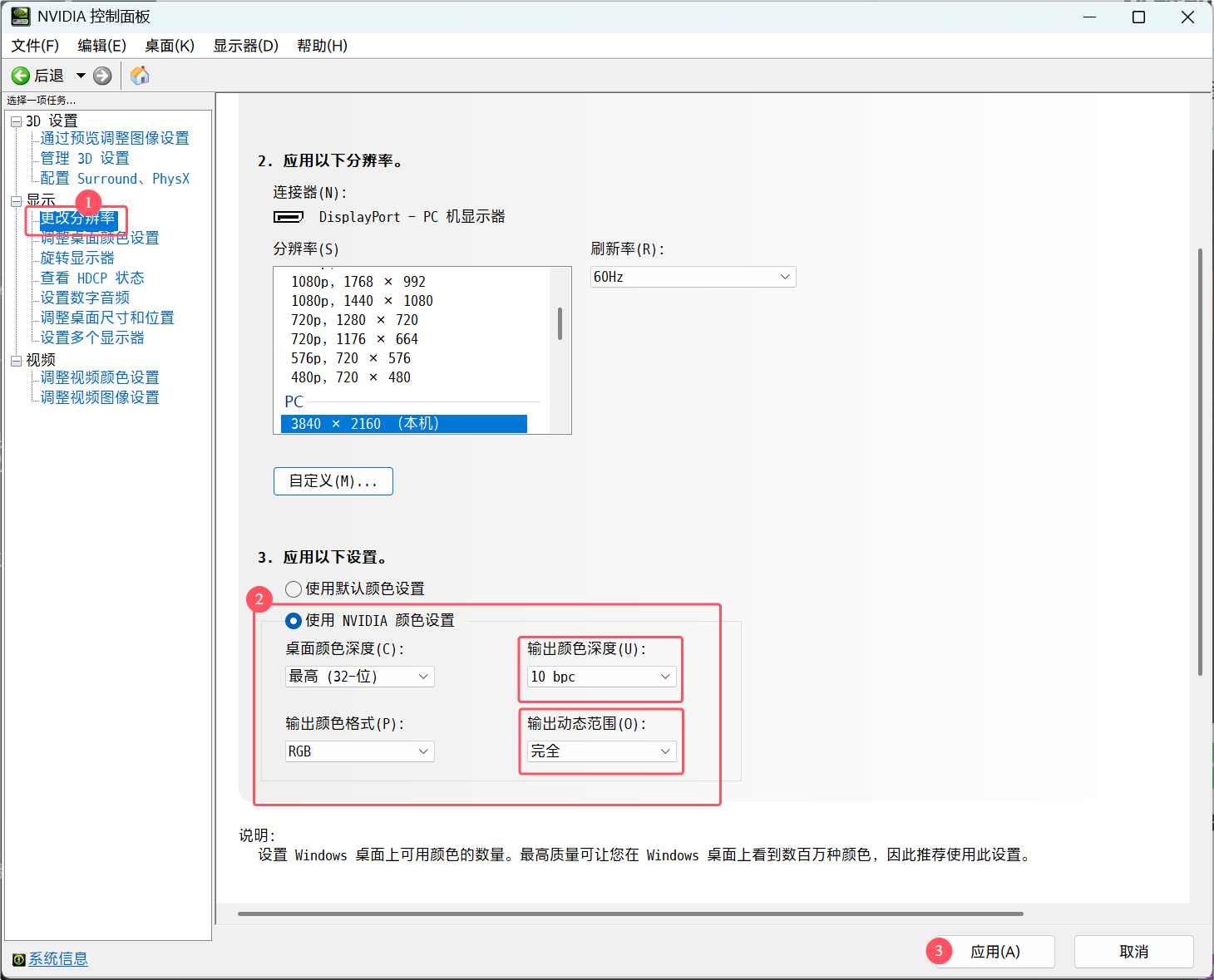Collapse the 视频 tree node

tap(16, 360)
